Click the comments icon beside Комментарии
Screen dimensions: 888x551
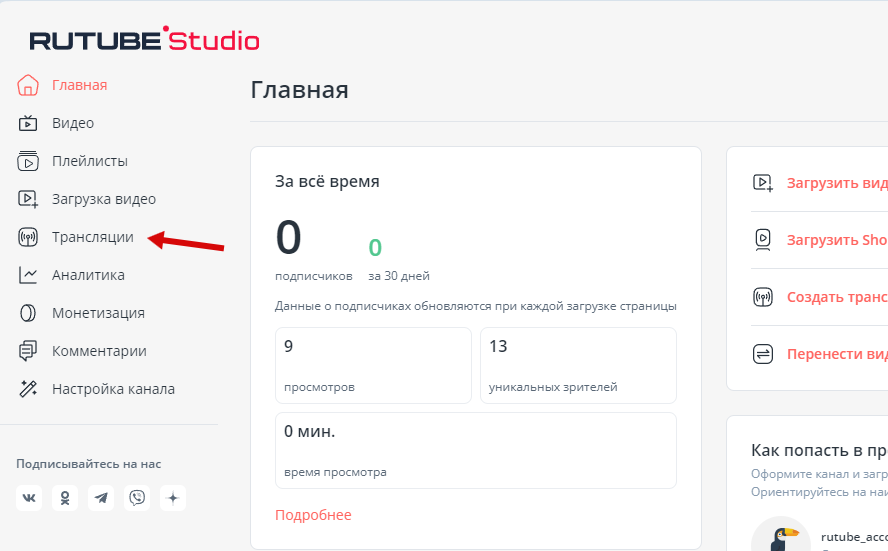pos(27,351)
